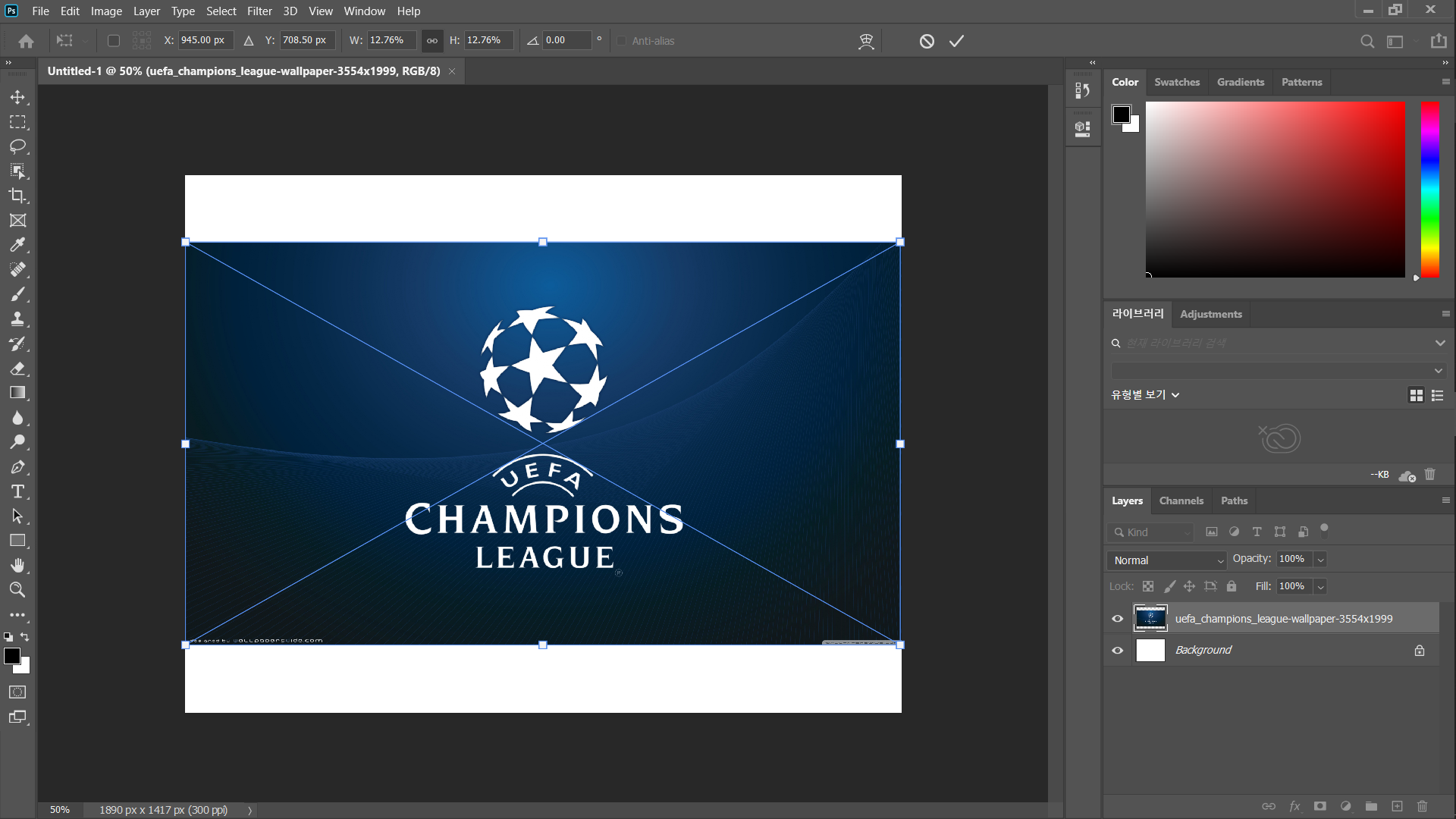Image resolution: width=1456 pixels, height=819 pixels.
Task: Commit the transform with checkmark icon
Action: pos(956,41)
